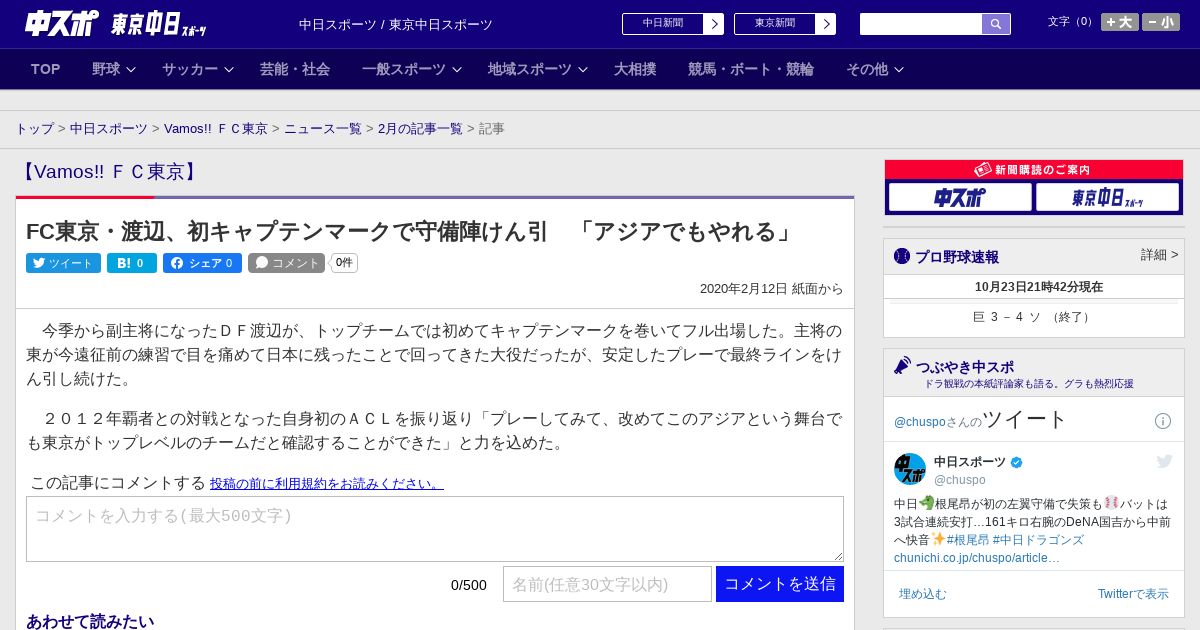Open chunichi.co.jp/chuspo/article link in tweet
This screenshot has width=1200, height=630.
(x=976, y=558)
